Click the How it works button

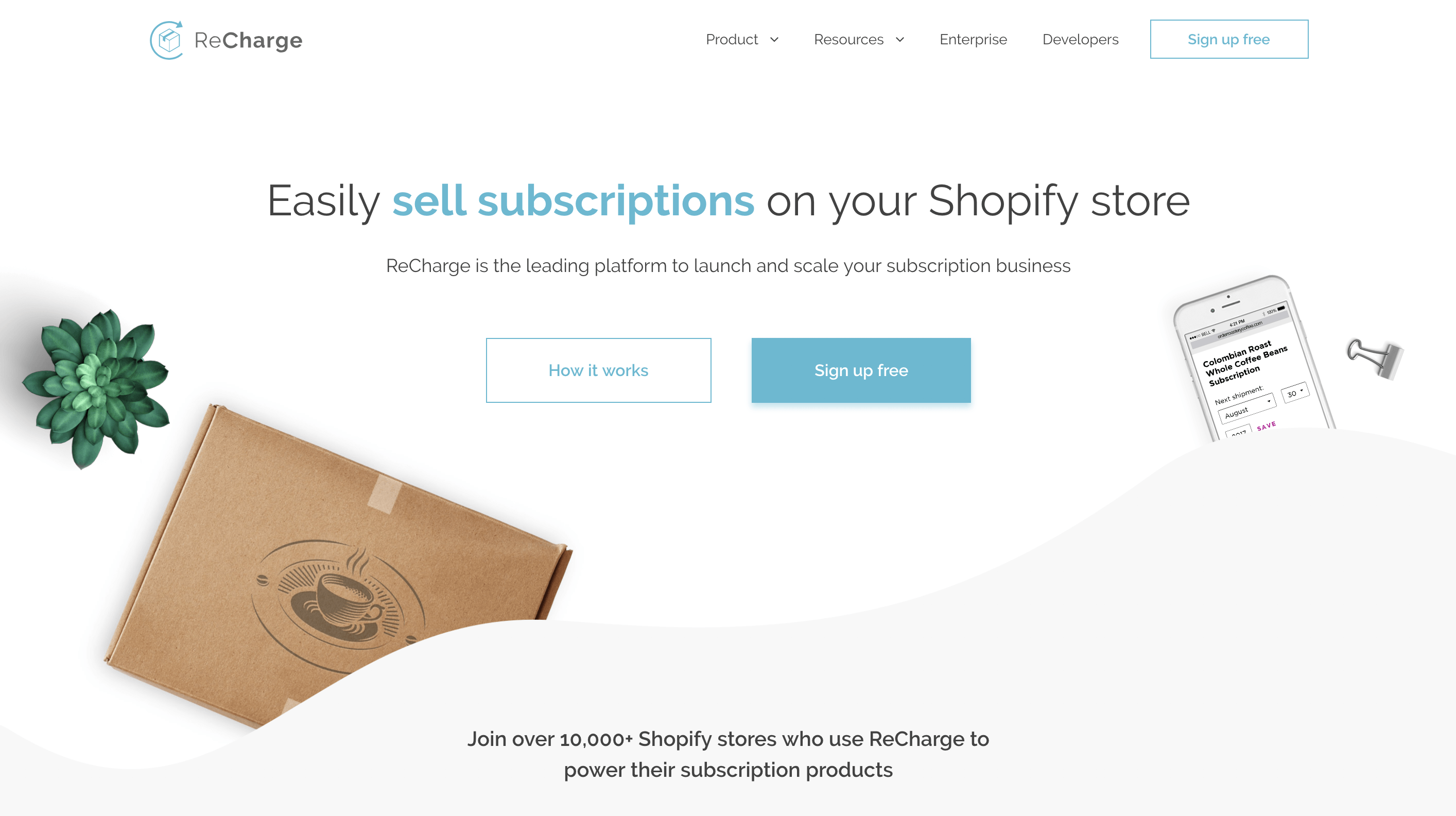598,370
